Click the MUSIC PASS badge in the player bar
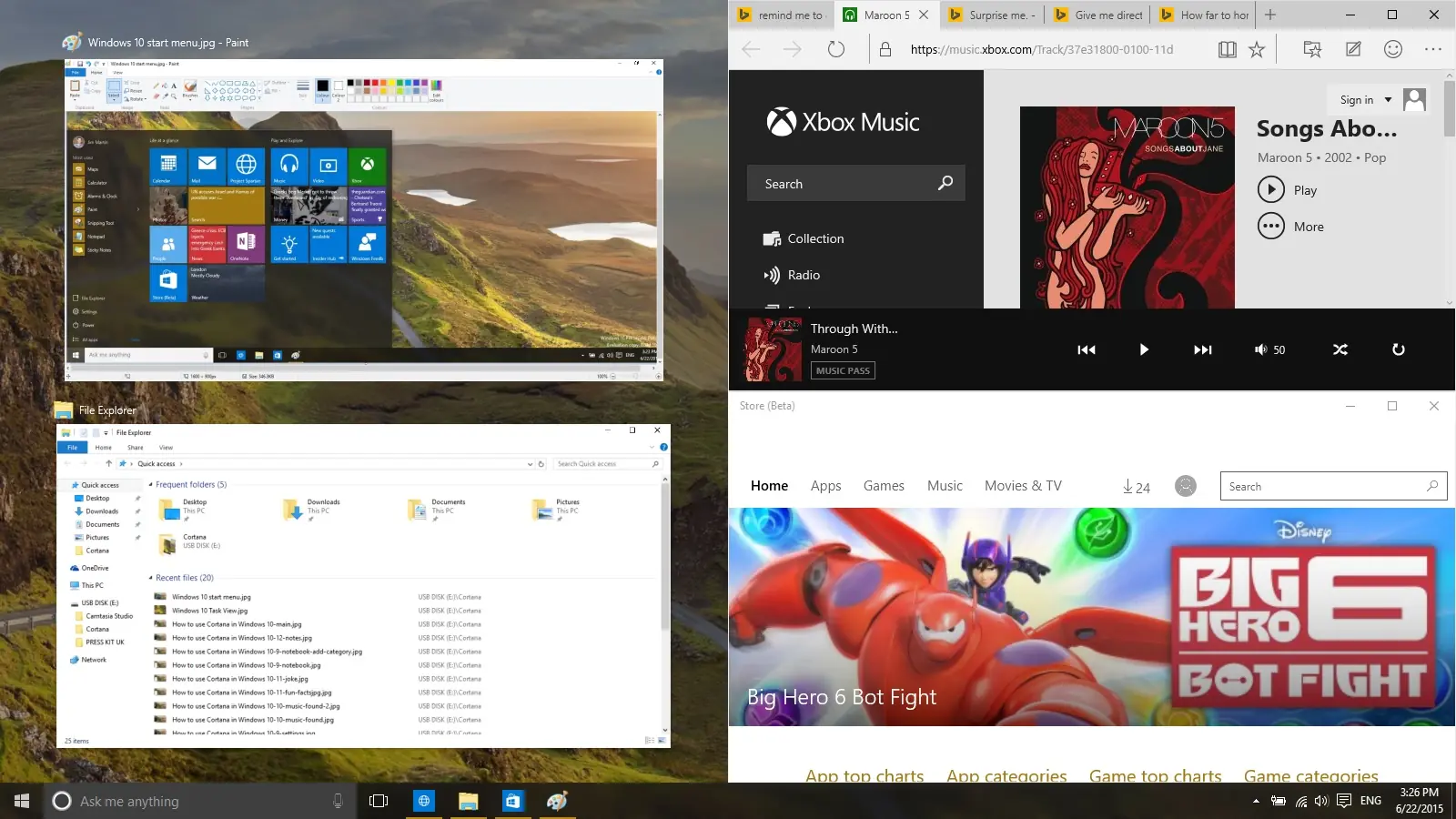 tap(843, 370)
